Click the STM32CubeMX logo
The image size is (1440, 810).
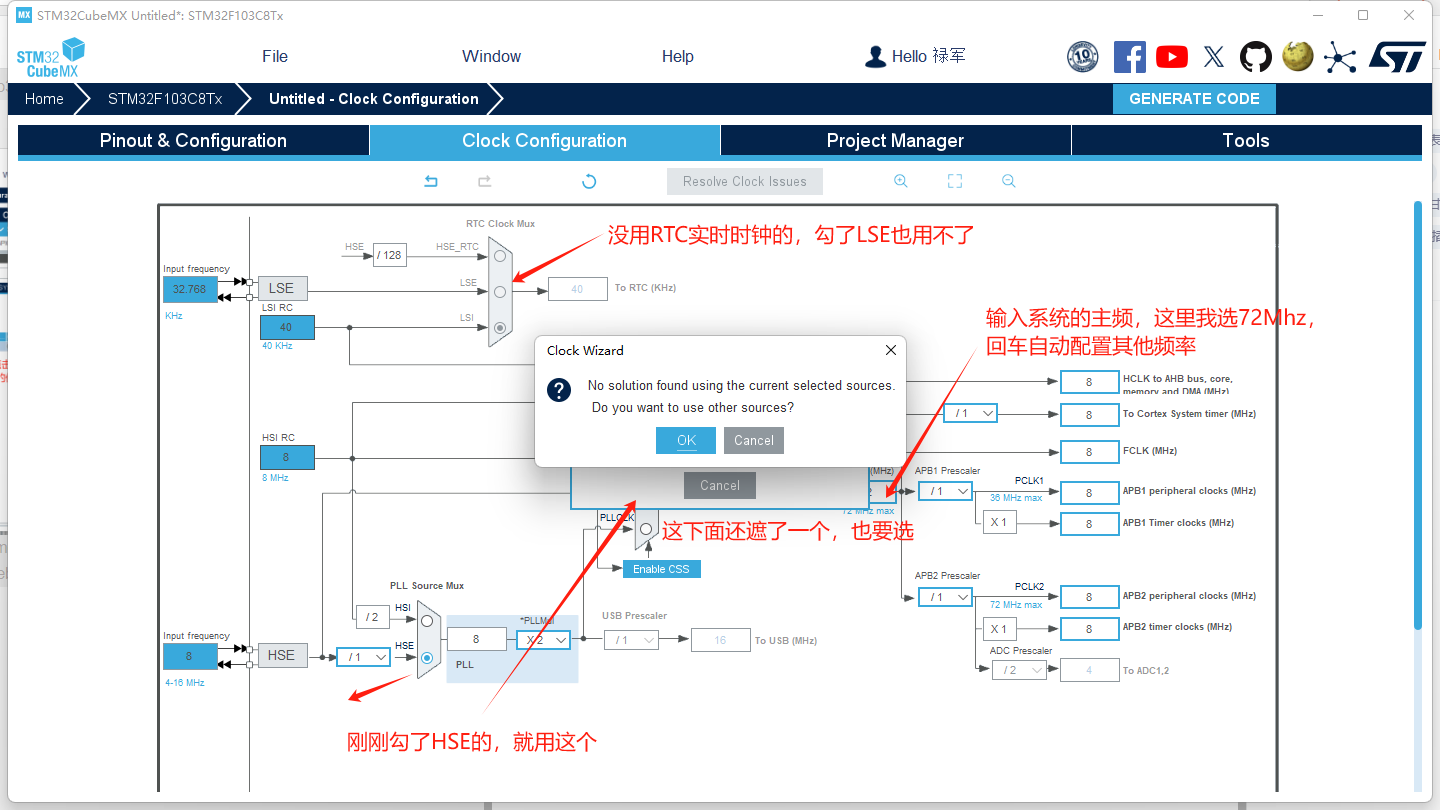[50, 57]
